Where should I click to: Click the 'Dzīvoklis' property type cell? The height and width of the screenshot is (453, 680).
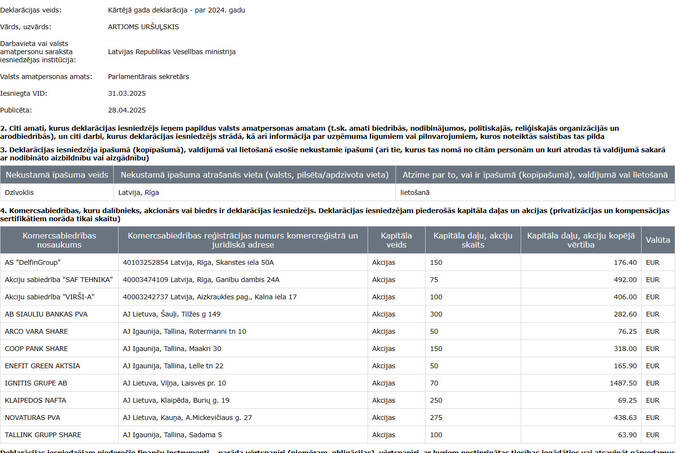19,192
